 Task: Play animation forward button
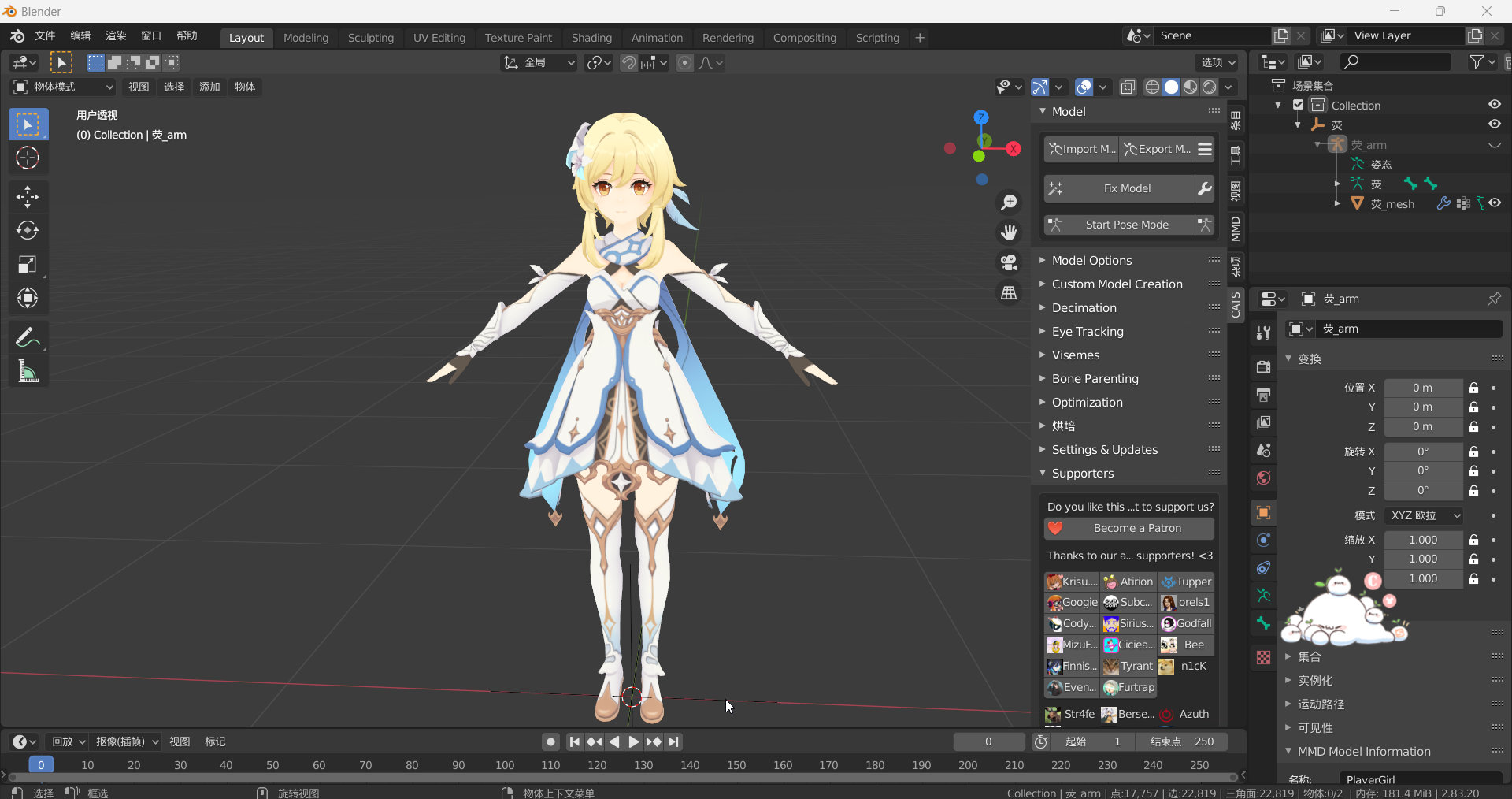(x=634, y=741)
